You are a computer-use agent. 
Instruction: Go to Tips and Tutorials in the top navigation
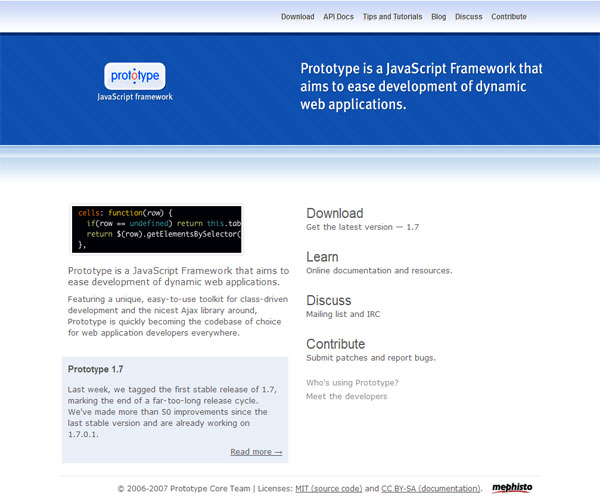(392, 17)
